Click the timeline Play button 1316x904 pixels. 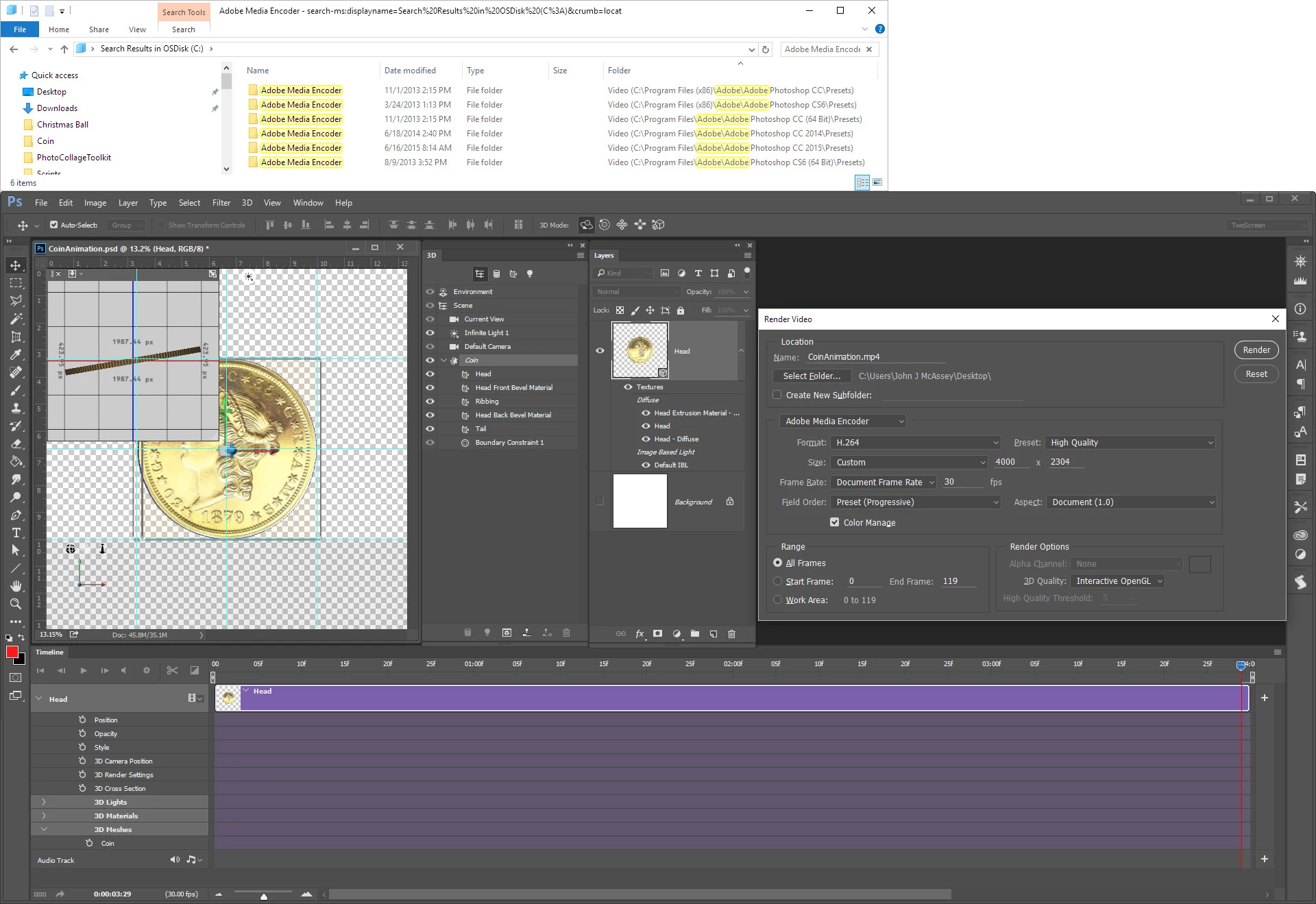click(x=83, y=670)
